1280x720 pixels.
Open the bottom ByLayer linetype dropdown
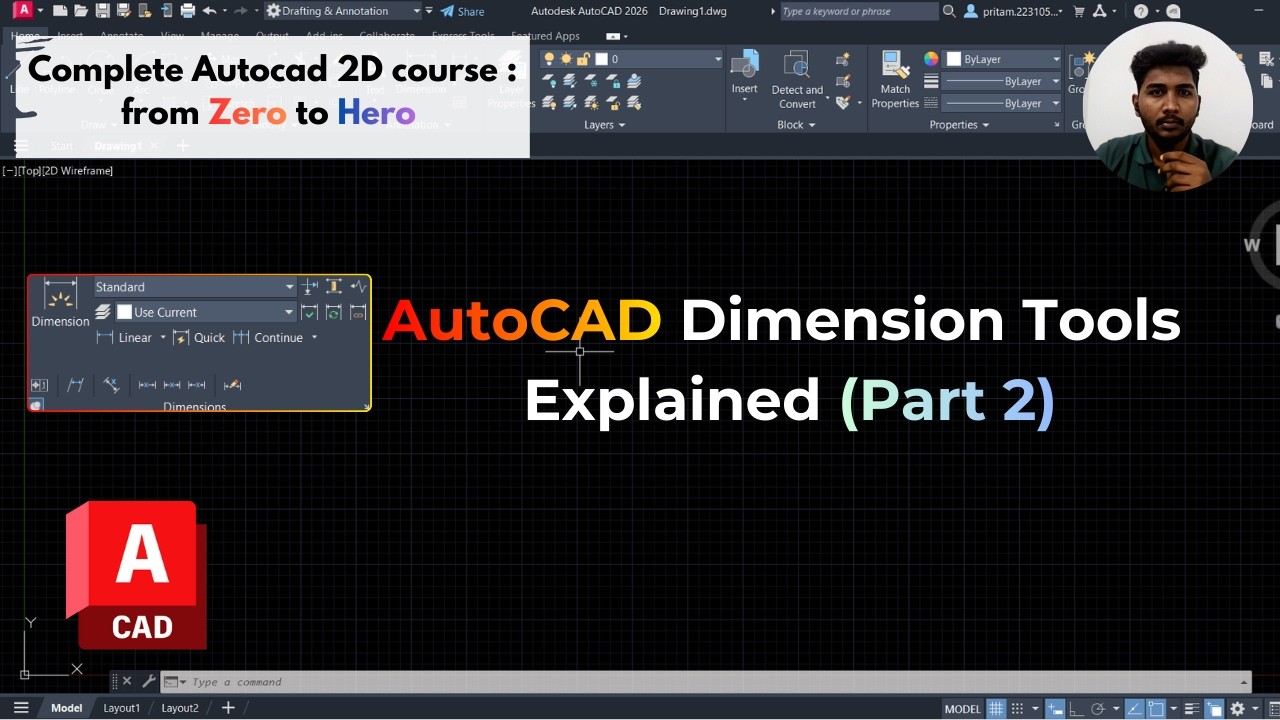[1003, 103]
